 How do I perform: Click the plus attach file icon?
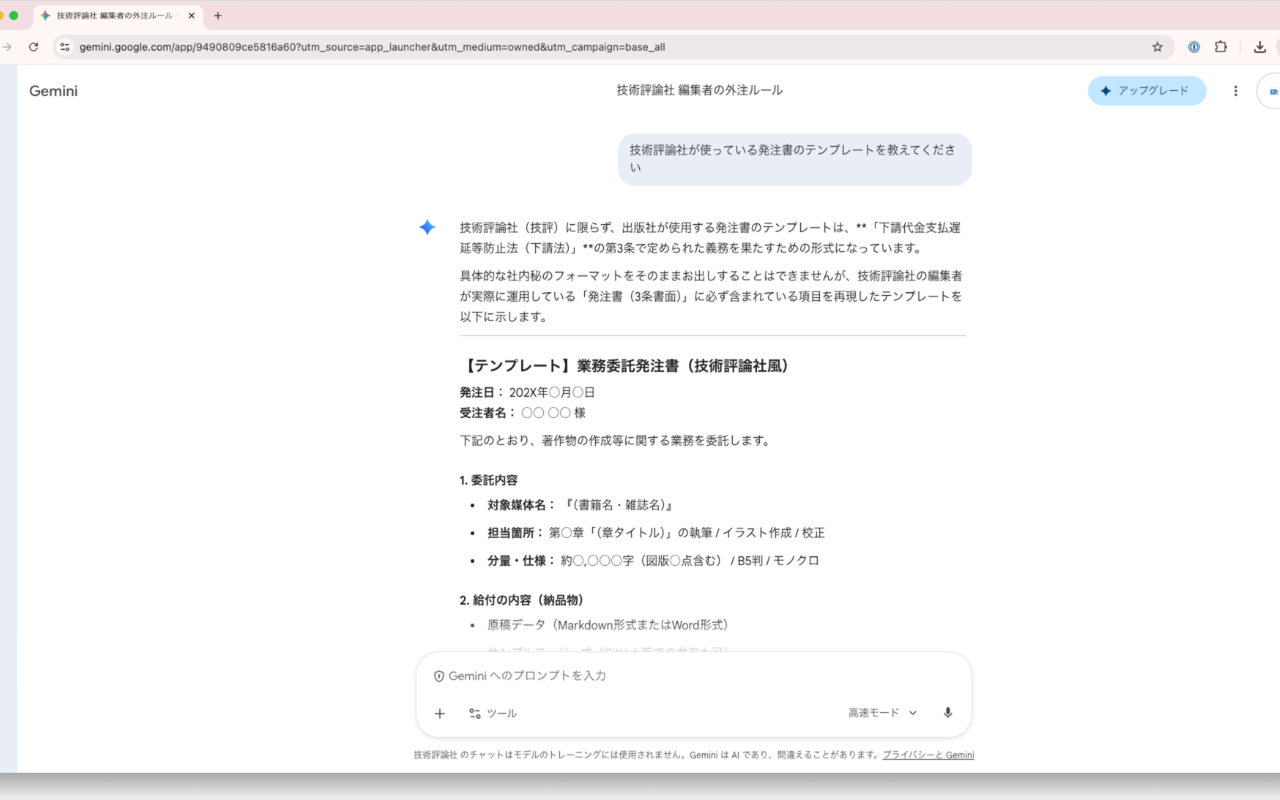(440, 713)
